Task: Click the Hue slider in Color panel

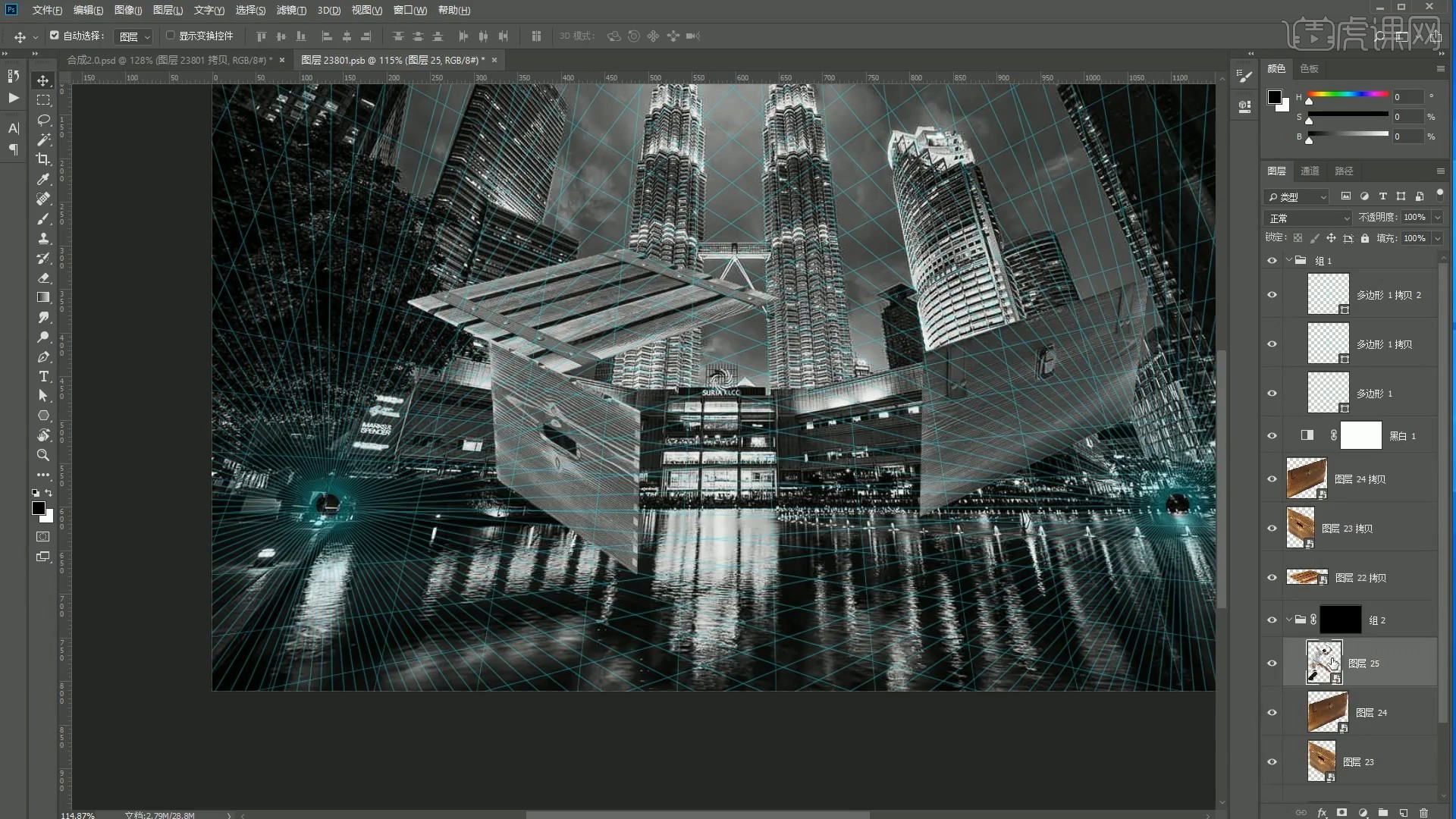Action: pos(1348,94)
